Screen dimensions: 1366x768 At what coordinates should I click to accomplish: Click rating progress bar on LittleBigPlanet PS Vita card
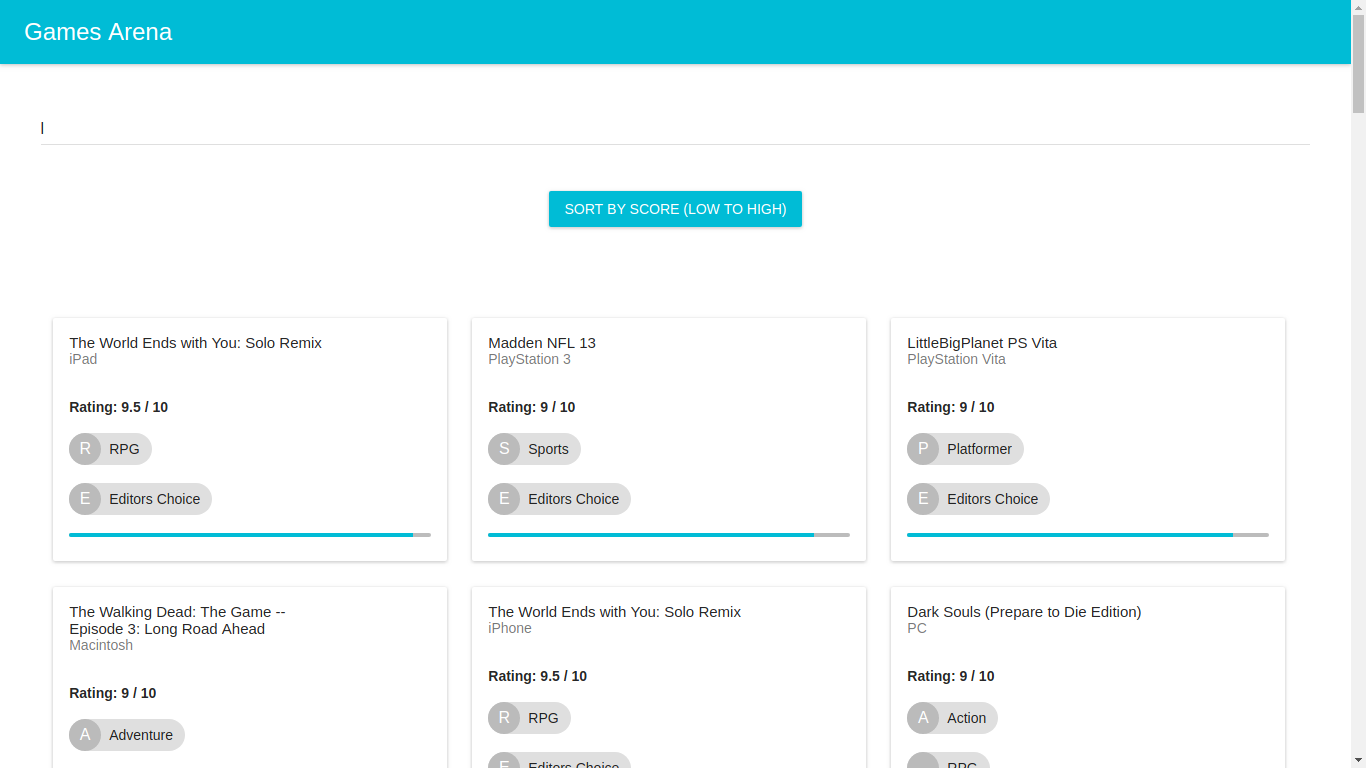1088,535
